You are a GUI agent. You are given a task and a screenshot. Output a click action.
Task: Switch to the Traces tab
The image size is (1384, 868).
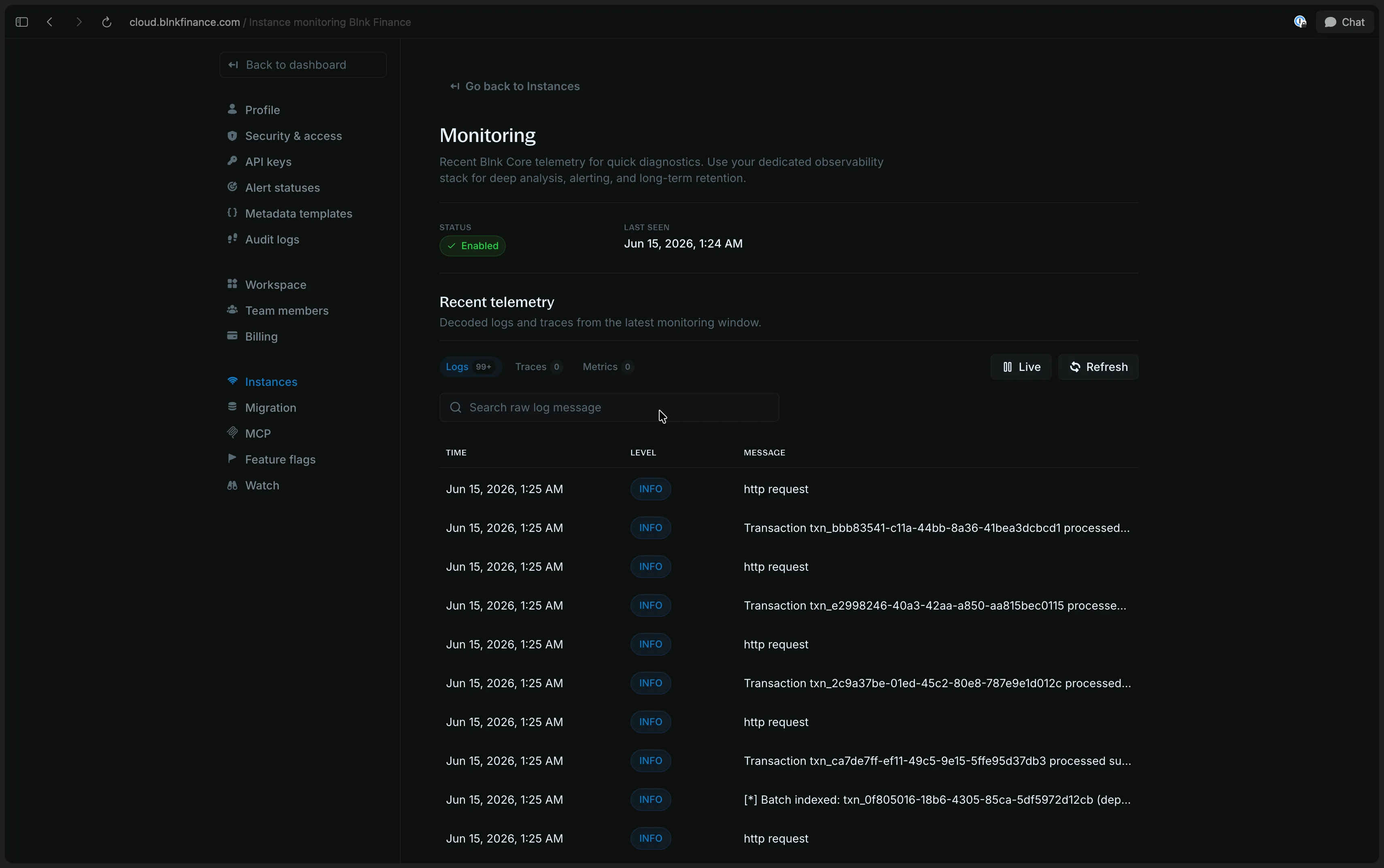[x=539, y=367]
